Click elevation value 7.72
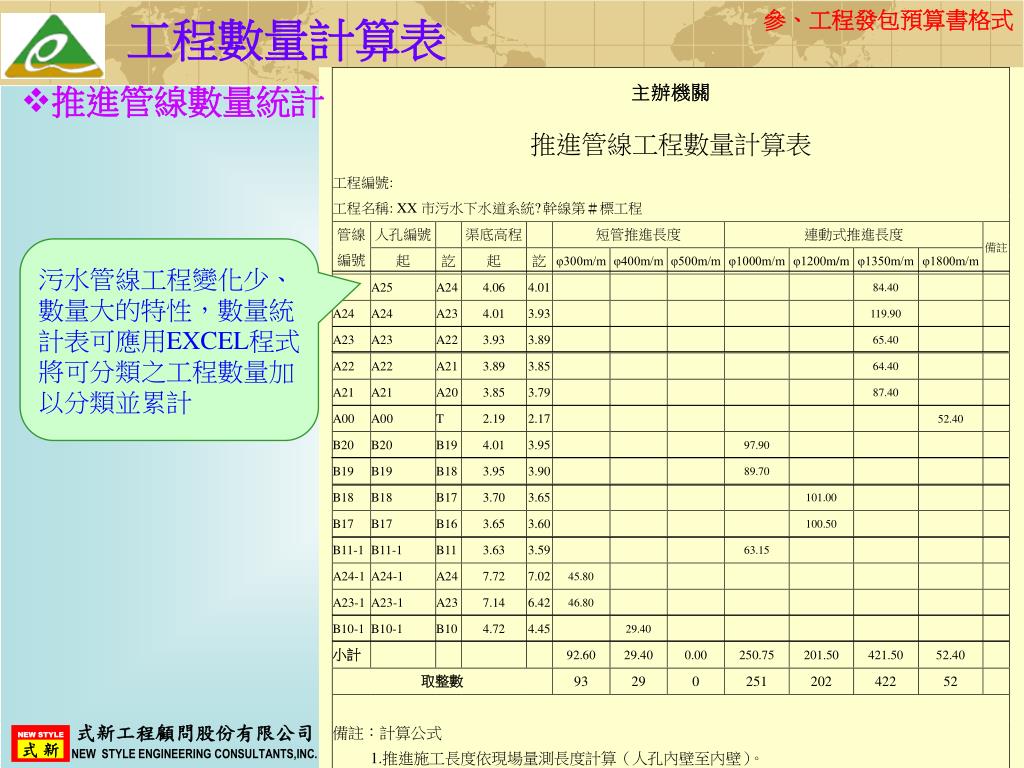Screen dimensions: 1024x768 pyautogui.click(x=493, y=576)
